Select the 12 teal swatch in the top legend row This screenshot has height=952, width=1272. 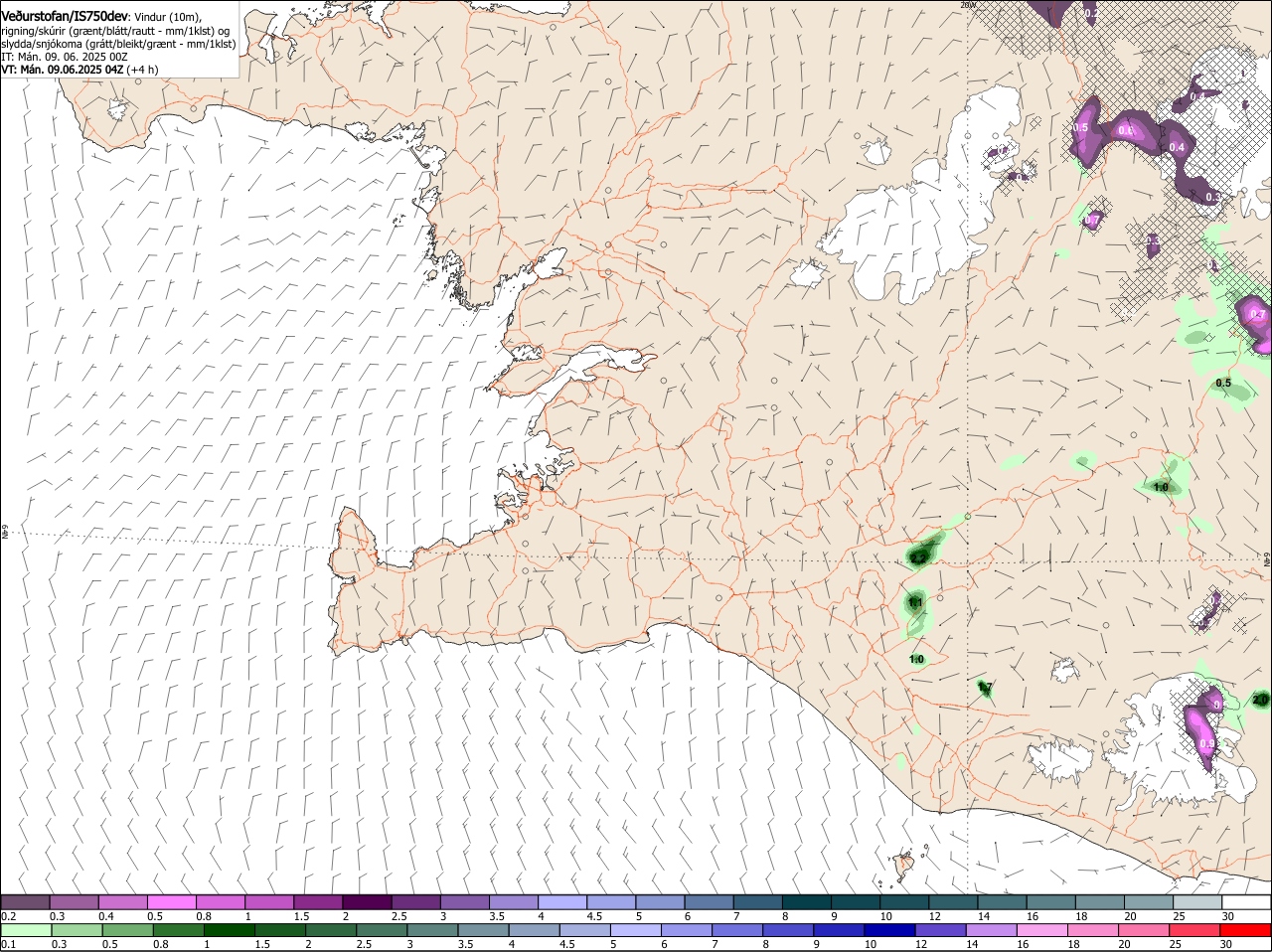953,902
